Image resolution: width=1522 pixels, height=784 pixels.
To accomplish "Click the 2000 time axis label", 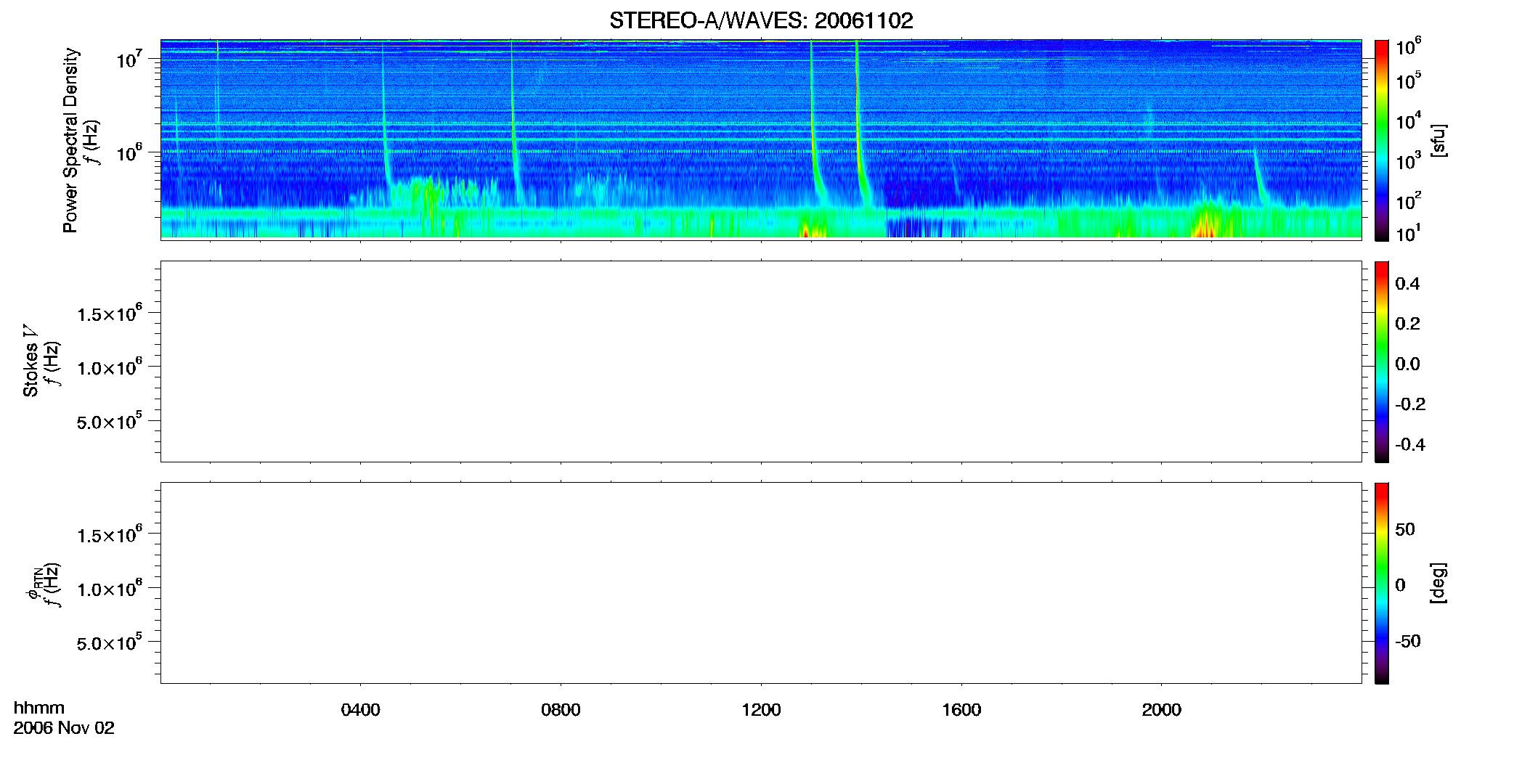I will pyautogui.click(x=1161, y=709).
